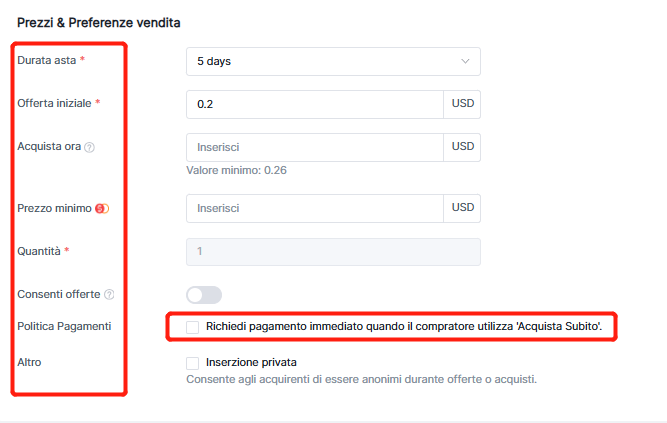Click the coin icon next to Prezzo minimo

101,209
